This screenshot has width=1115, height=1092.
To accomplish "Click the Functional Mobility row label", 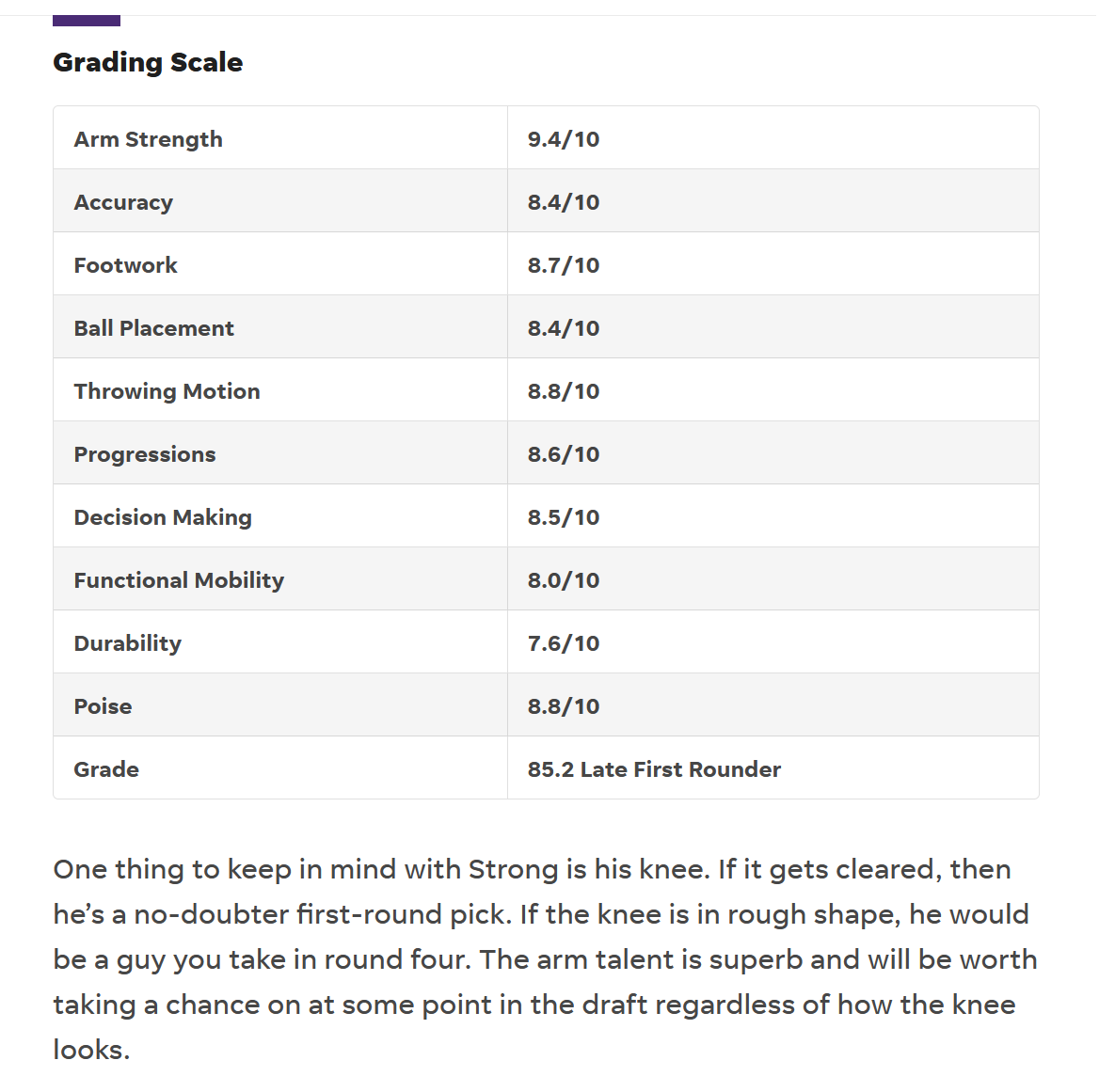I will [x=179, y=580].
